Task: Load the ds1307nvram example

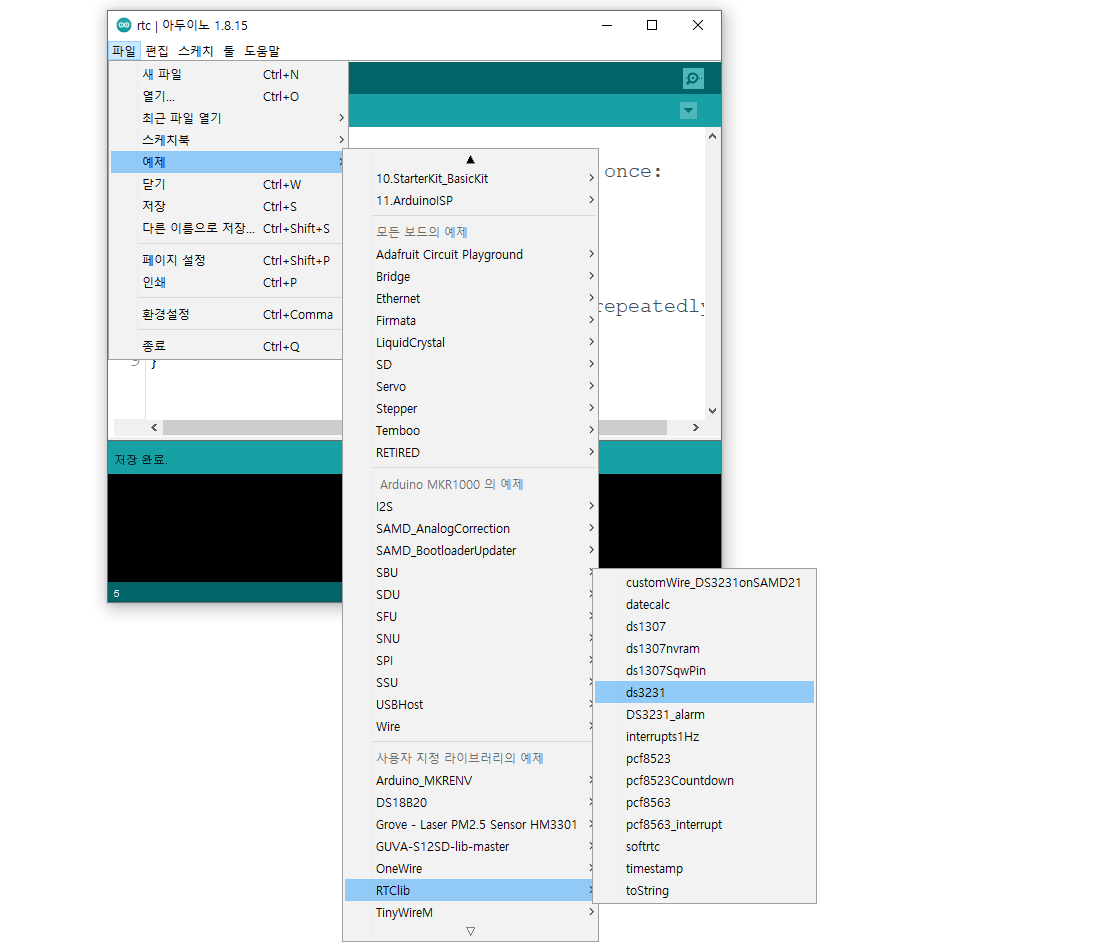Action: click(704, 648)
